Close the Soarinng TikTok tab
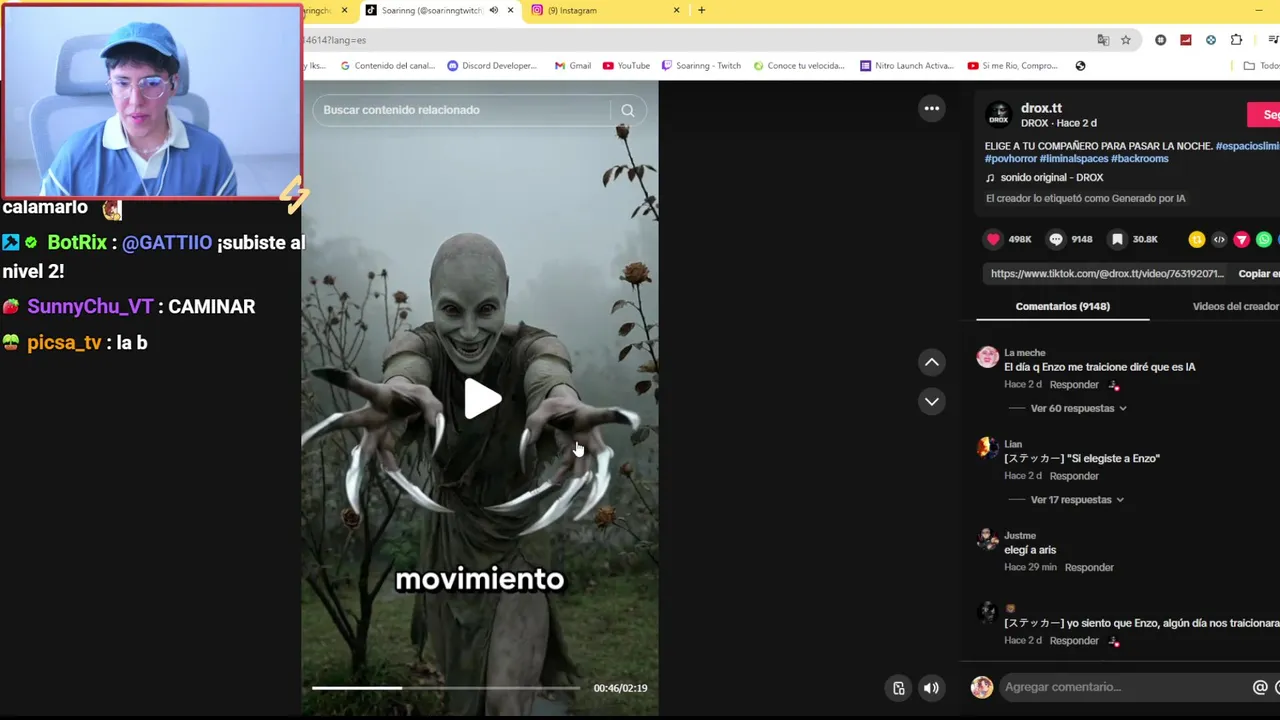The image size is (1280, 720). pyautogui.click(x=510, y=10)
